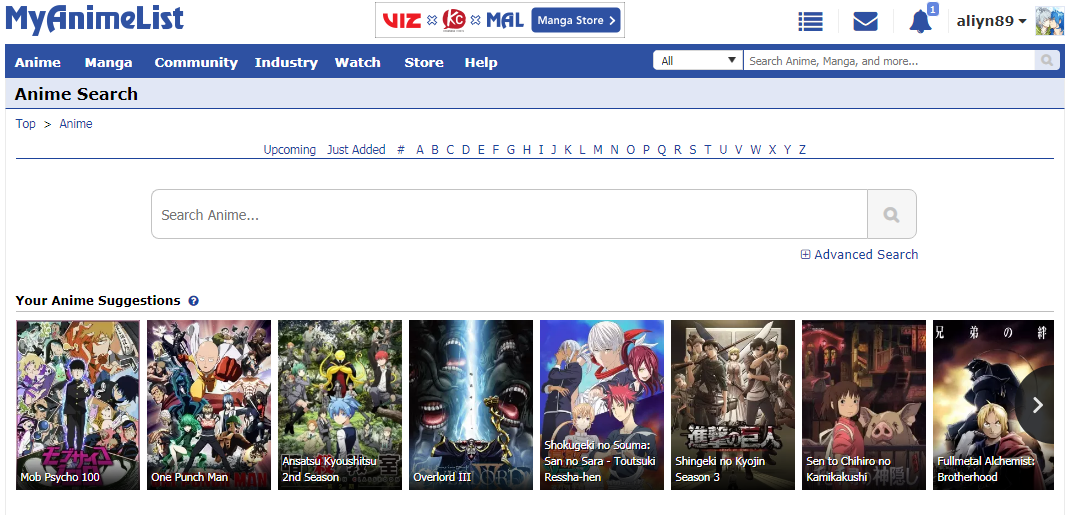Open the messages envelope icon

click(x=865, y=21)
